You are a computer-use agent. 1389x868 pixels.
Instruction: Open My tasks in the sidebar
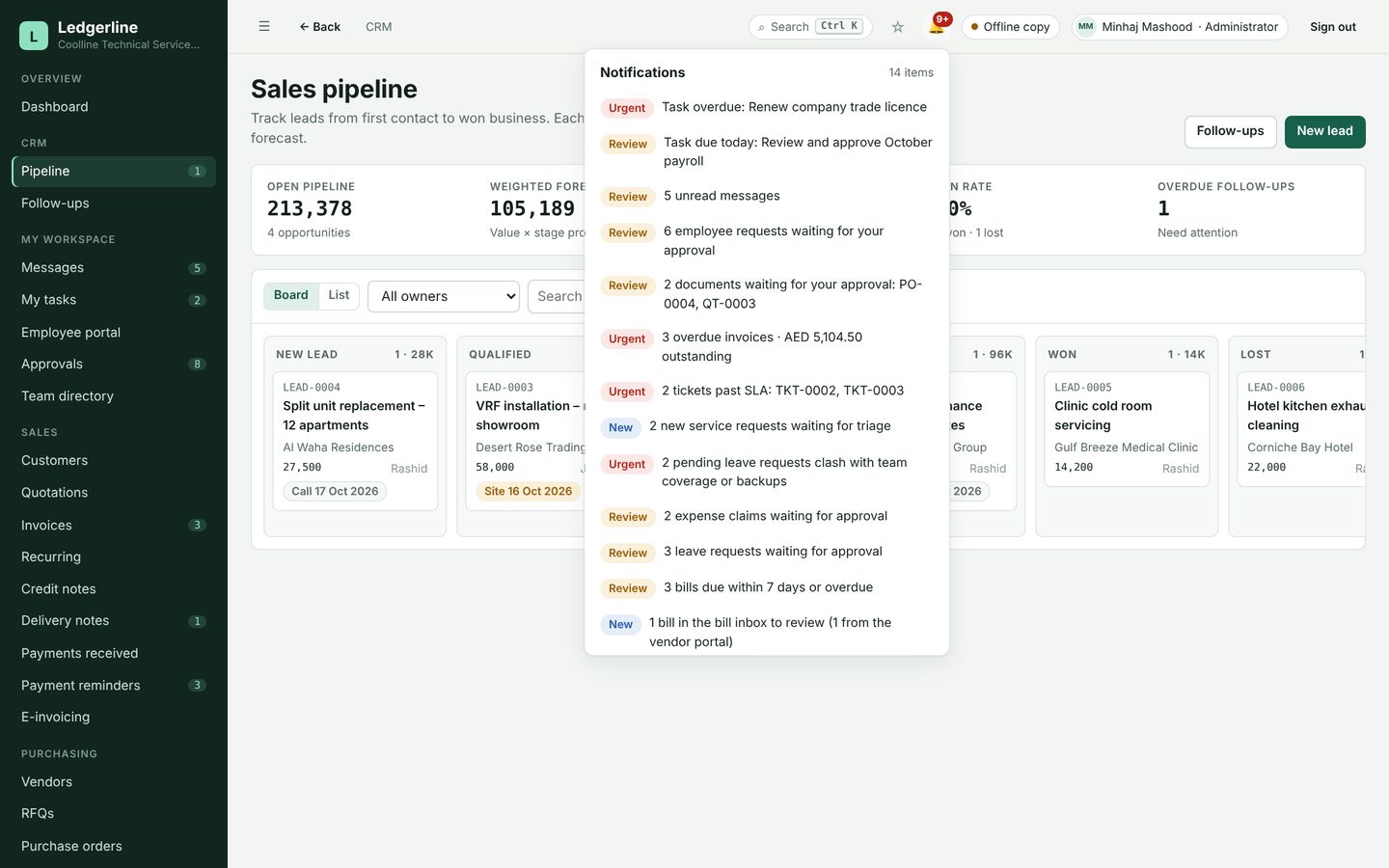(114, 300)
